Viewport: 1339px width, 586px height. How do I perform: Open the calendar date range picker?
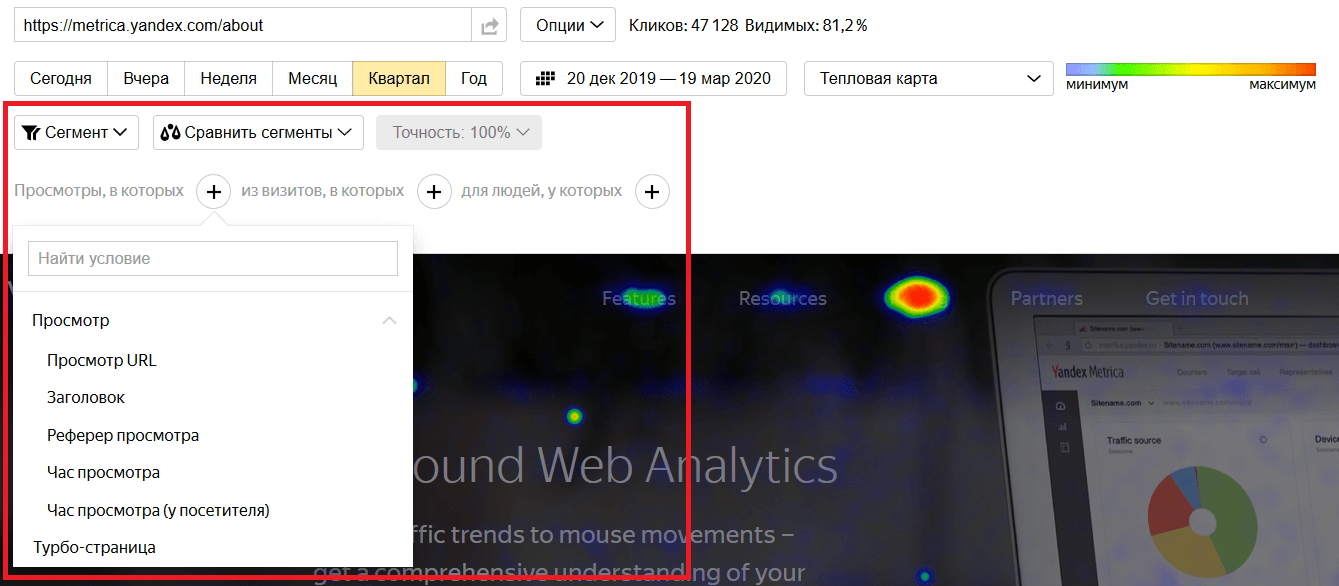(653, 79)
